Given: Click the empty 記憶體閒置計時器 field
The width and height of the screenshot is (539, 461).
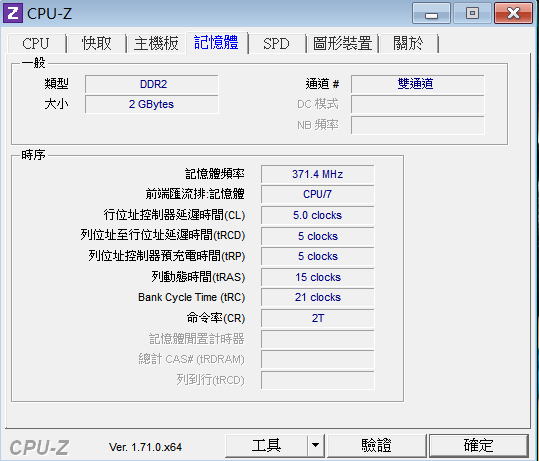Looking at the screenshot, I should click(x=318, y=339).
